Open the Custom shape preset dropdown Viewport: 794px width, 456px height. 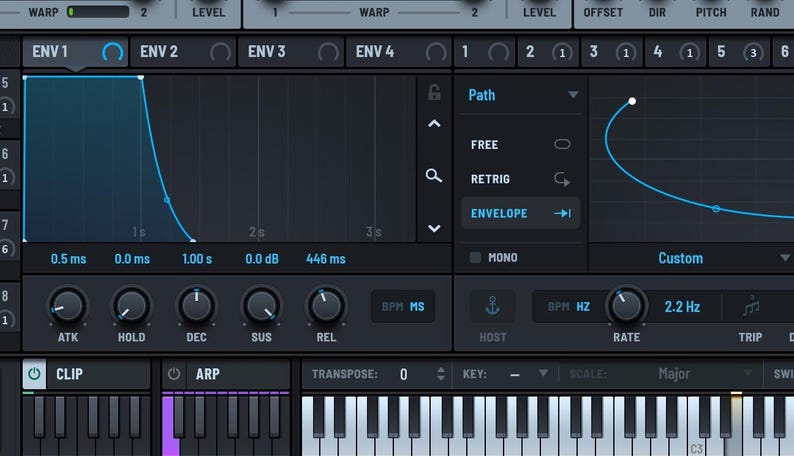[692, 258]
